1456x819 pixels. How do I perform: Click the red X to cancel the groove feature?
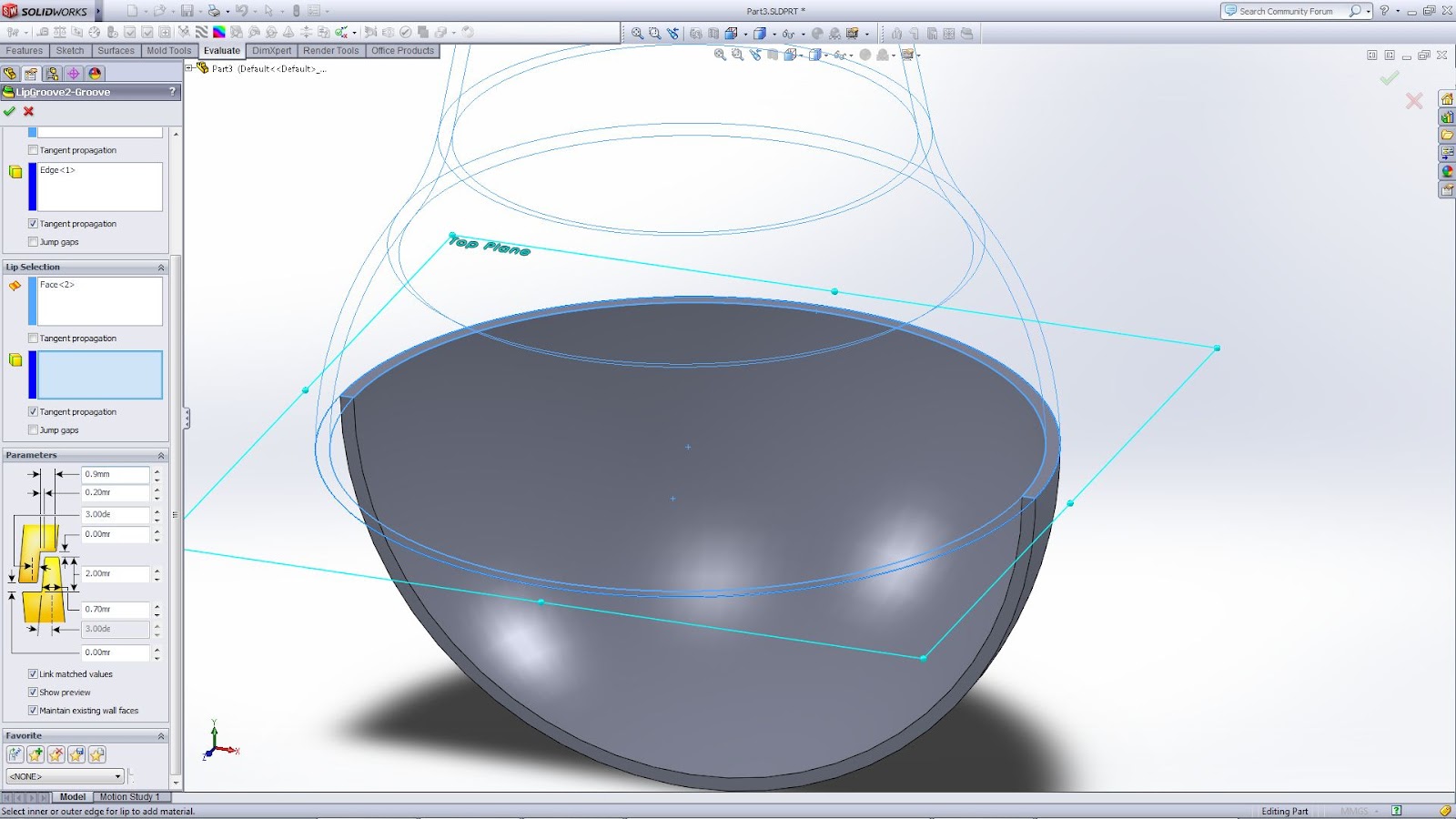click(x=29, y=112)
